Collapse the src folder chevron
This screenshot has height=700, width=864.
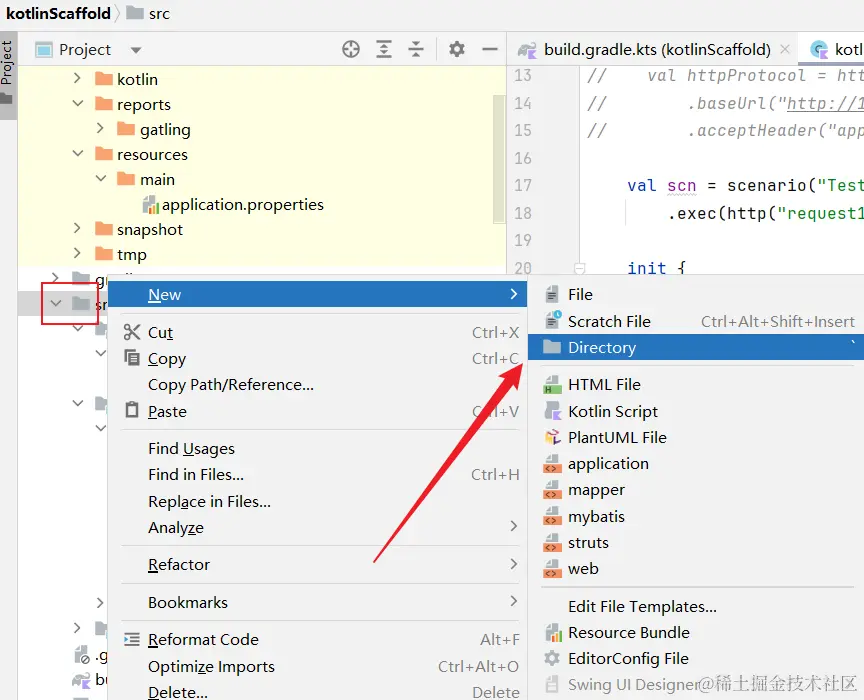point(56,303)
